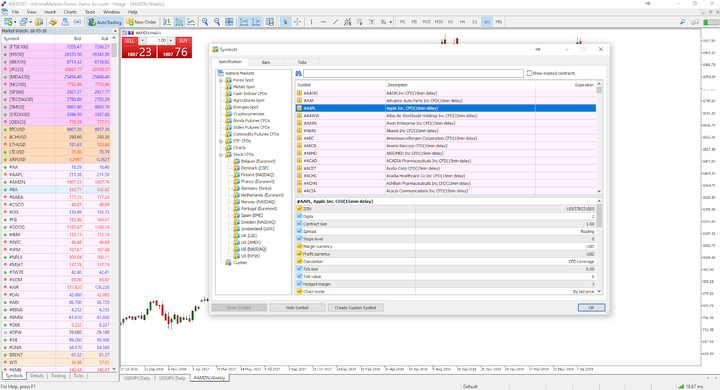This screenshot has height=390, width=720.
Task: Expand the ETF CFDs tree node
Action: click(x=221, y=141)
